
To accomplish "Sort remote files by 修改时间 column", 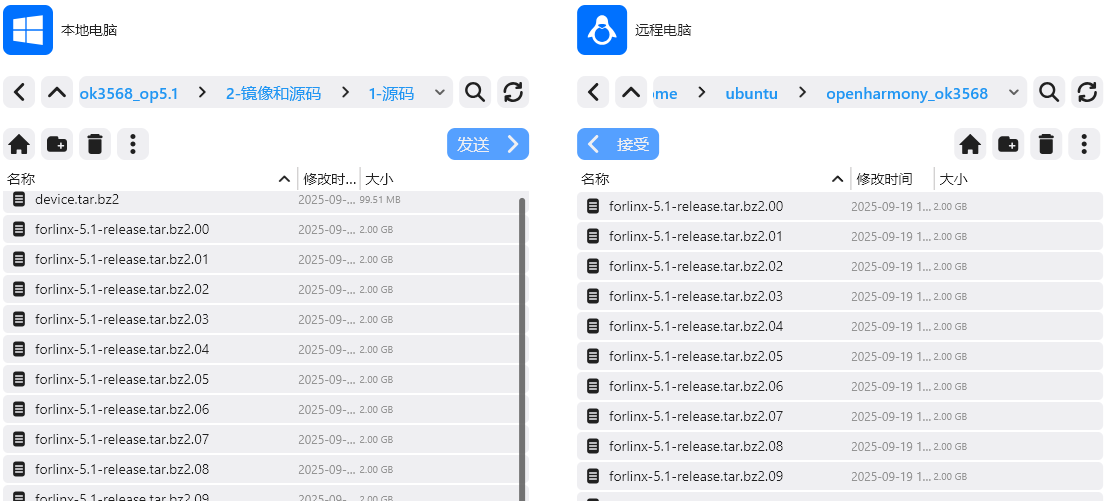I will point(884,179).
